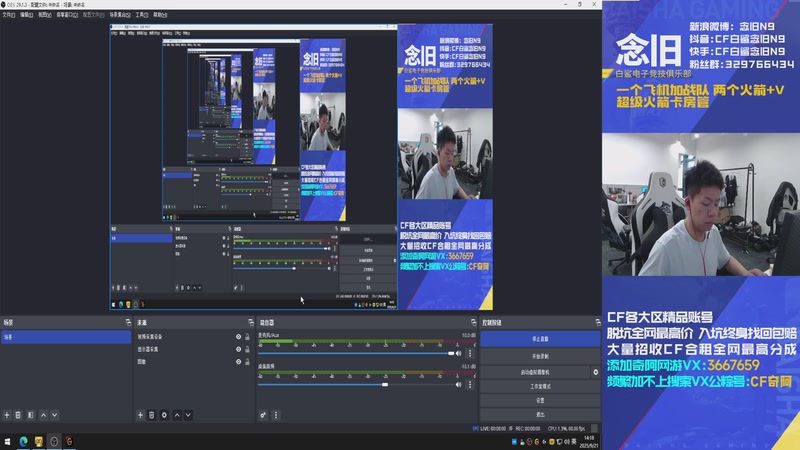Open Microsoft Edge from taskbar

click(x=23, y=441)
